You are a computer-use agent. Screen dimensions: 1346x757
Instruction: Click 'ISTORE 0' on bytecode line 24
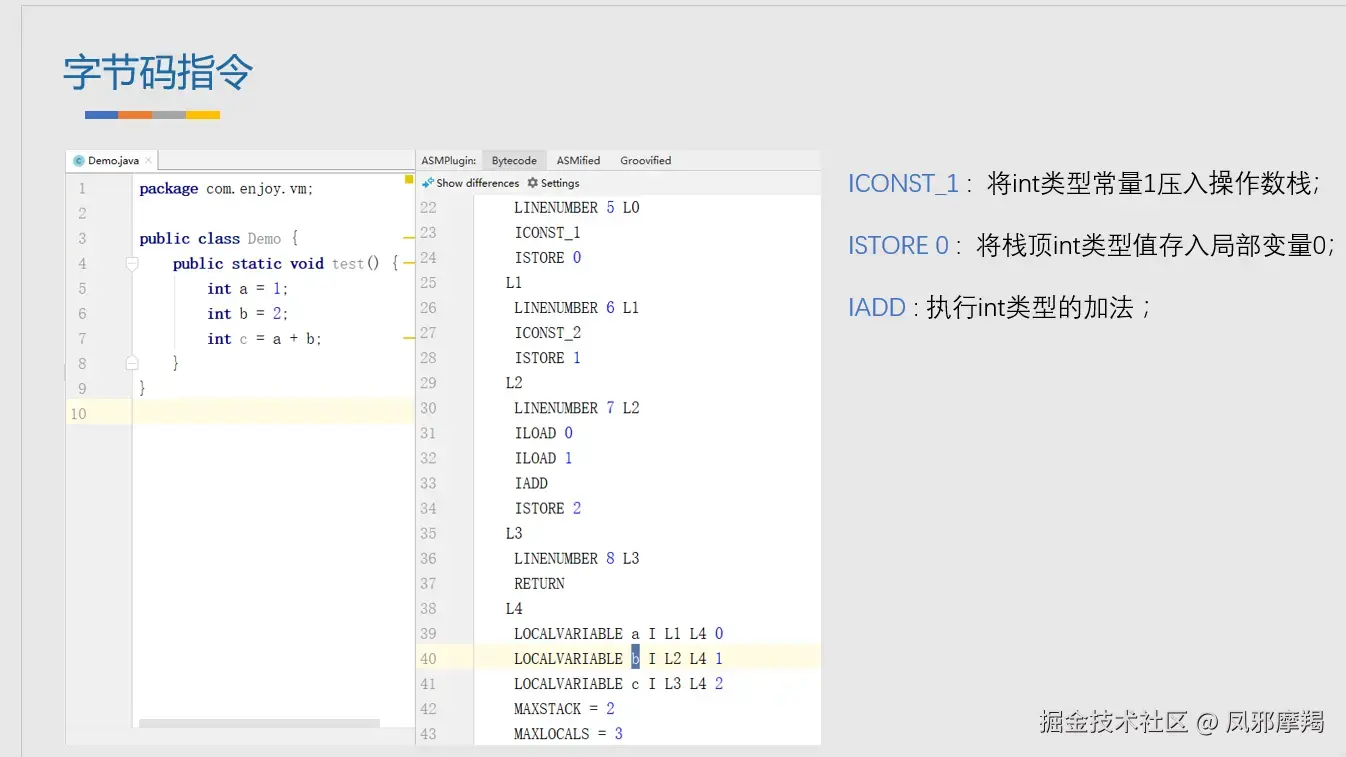pyautogui.click(x=547, y=258)
